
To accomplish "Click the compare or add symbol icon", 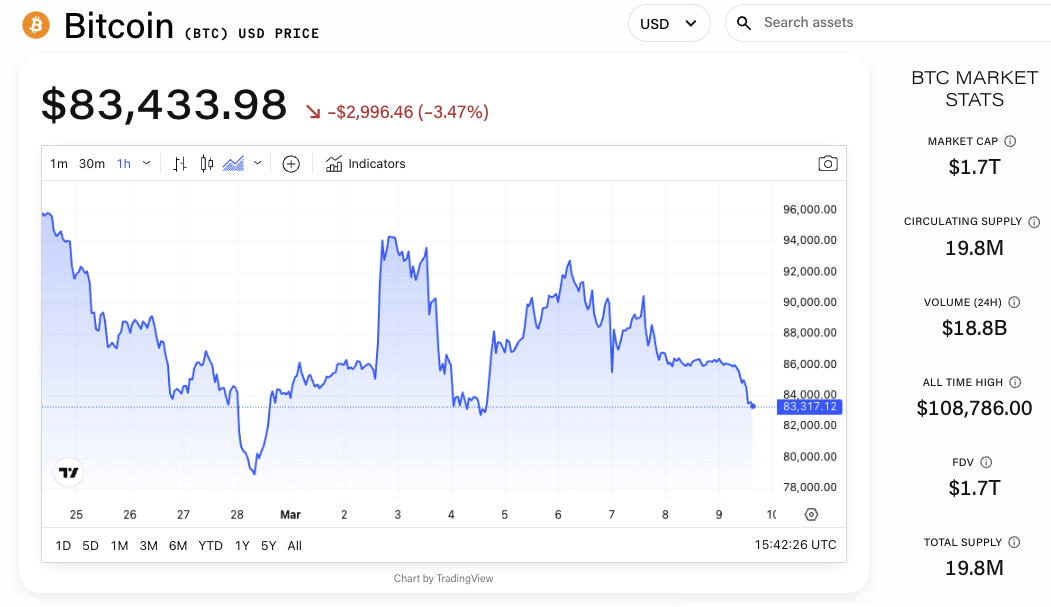I will (x=291, y=164).
